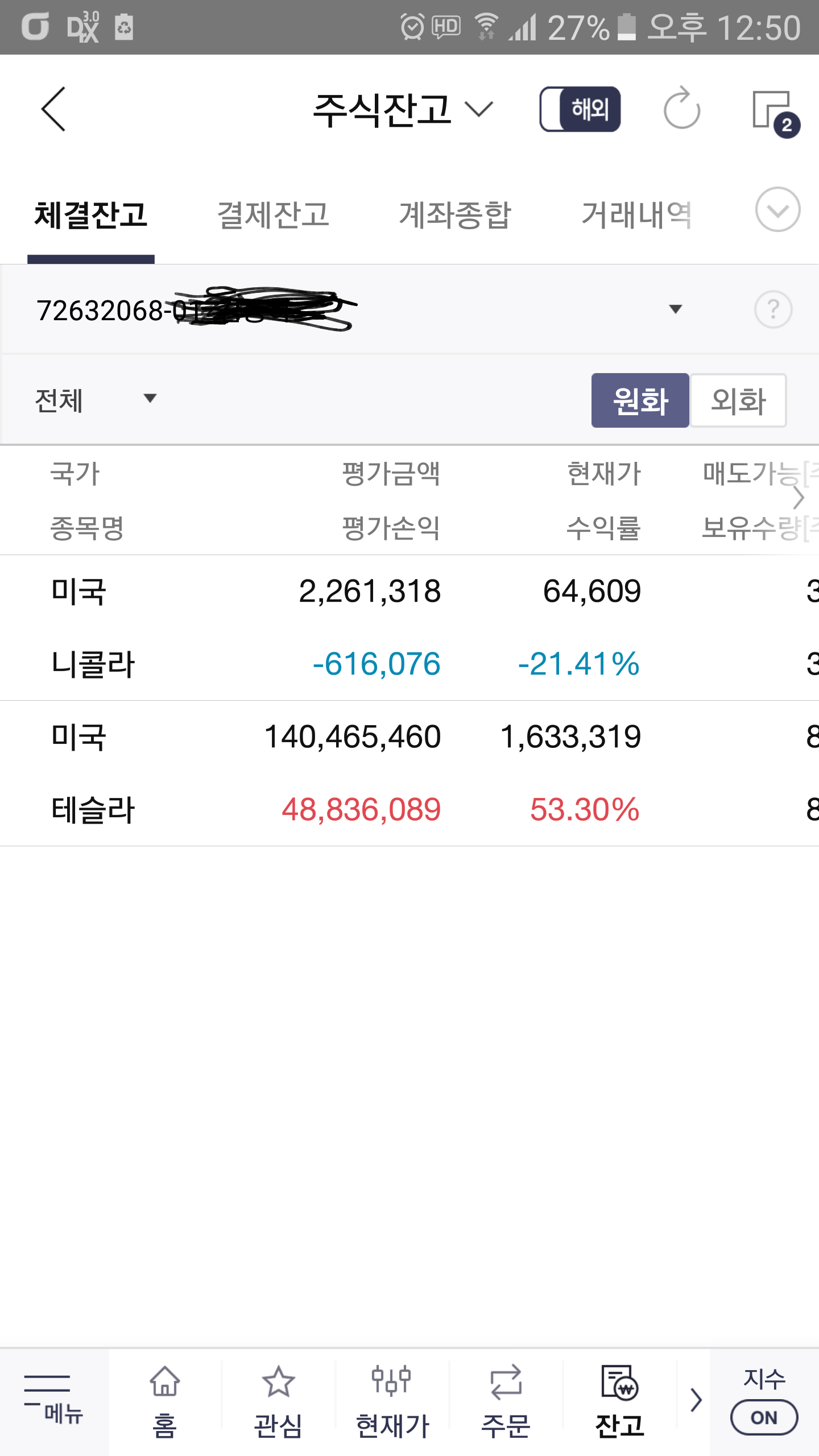Open the help question mark icon

coord(773,309)
